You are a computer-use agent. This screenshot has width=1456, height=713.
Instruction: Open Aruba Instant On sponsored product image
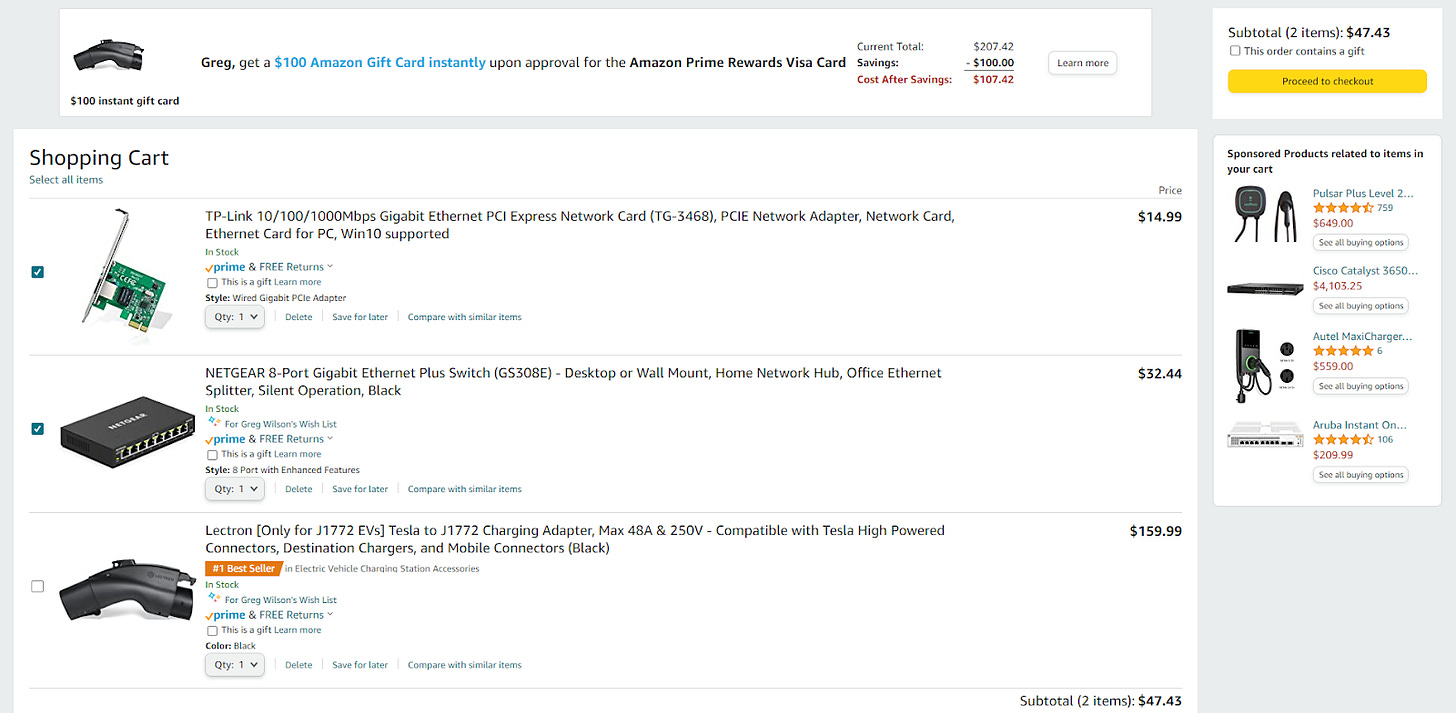click(1266, 437)
